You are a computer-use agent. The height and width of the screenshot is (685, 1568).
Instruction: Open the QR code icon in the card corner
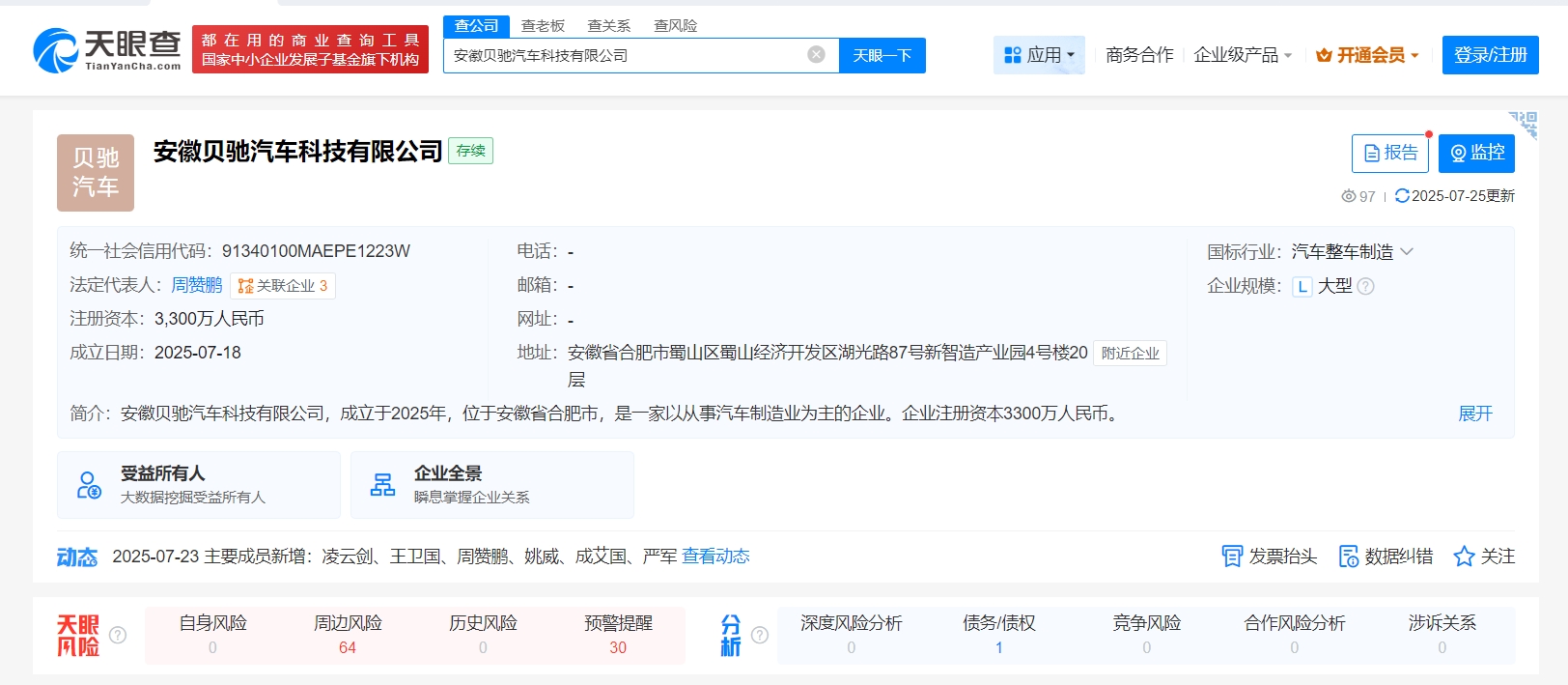point(1524,125)
